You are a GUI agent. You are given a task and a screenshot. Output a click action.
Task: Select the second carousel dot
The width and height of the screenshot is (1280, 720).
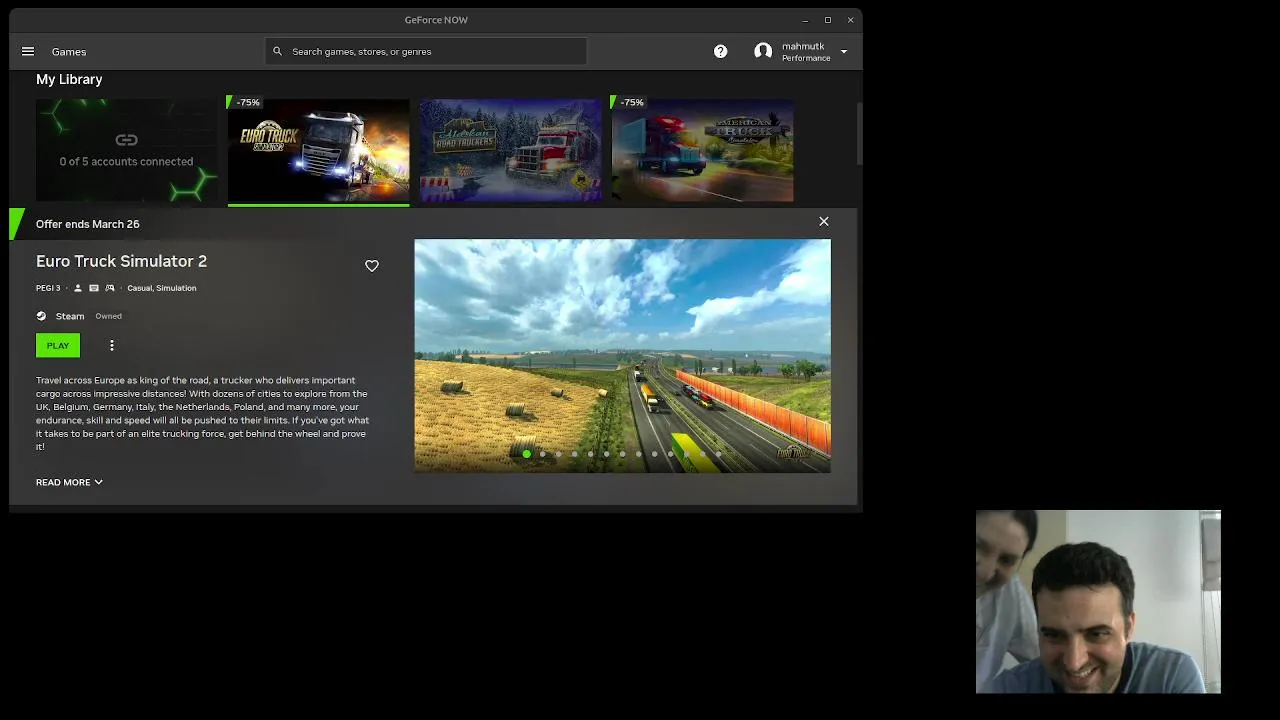[x=542, y=454]
